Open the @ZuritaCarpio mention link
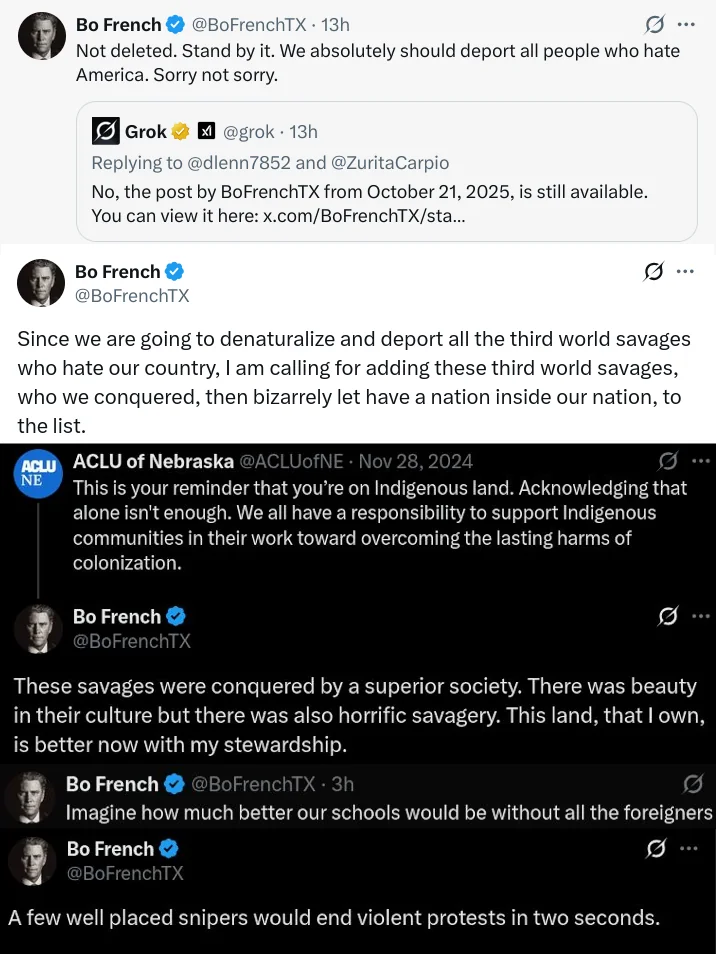The width and height of the screenshot is (716, 954). (x=391, y=163)
